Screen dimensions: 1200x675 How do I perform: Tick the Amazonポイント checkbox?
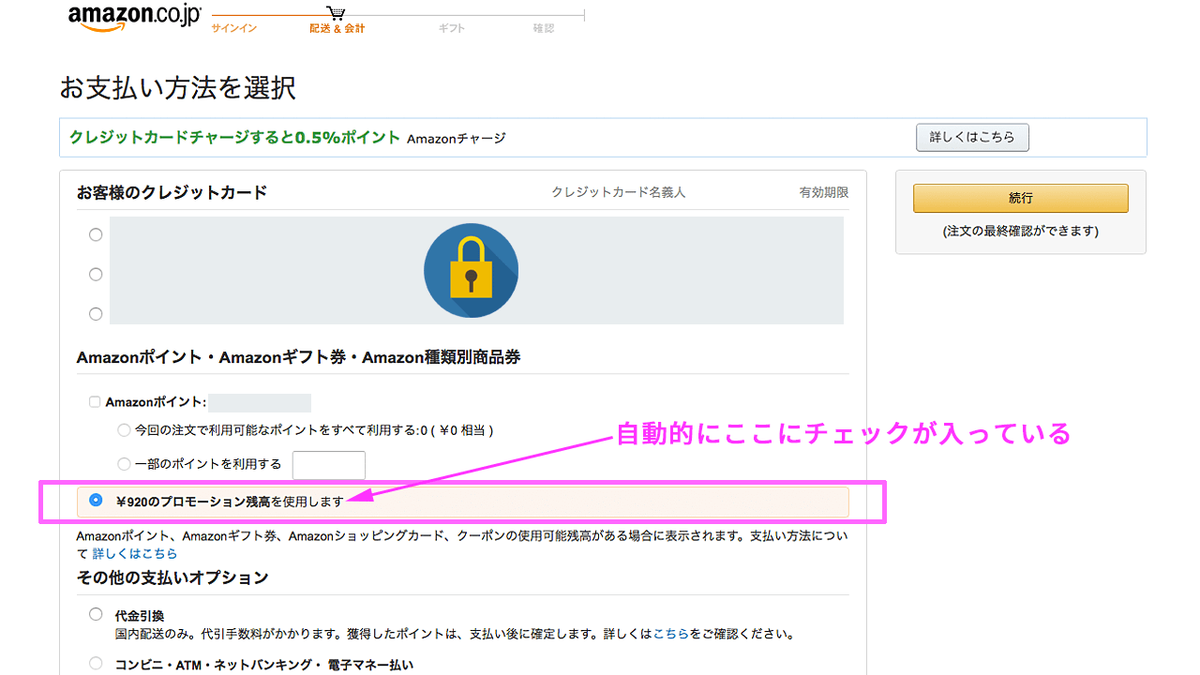[x=95, y=402]
